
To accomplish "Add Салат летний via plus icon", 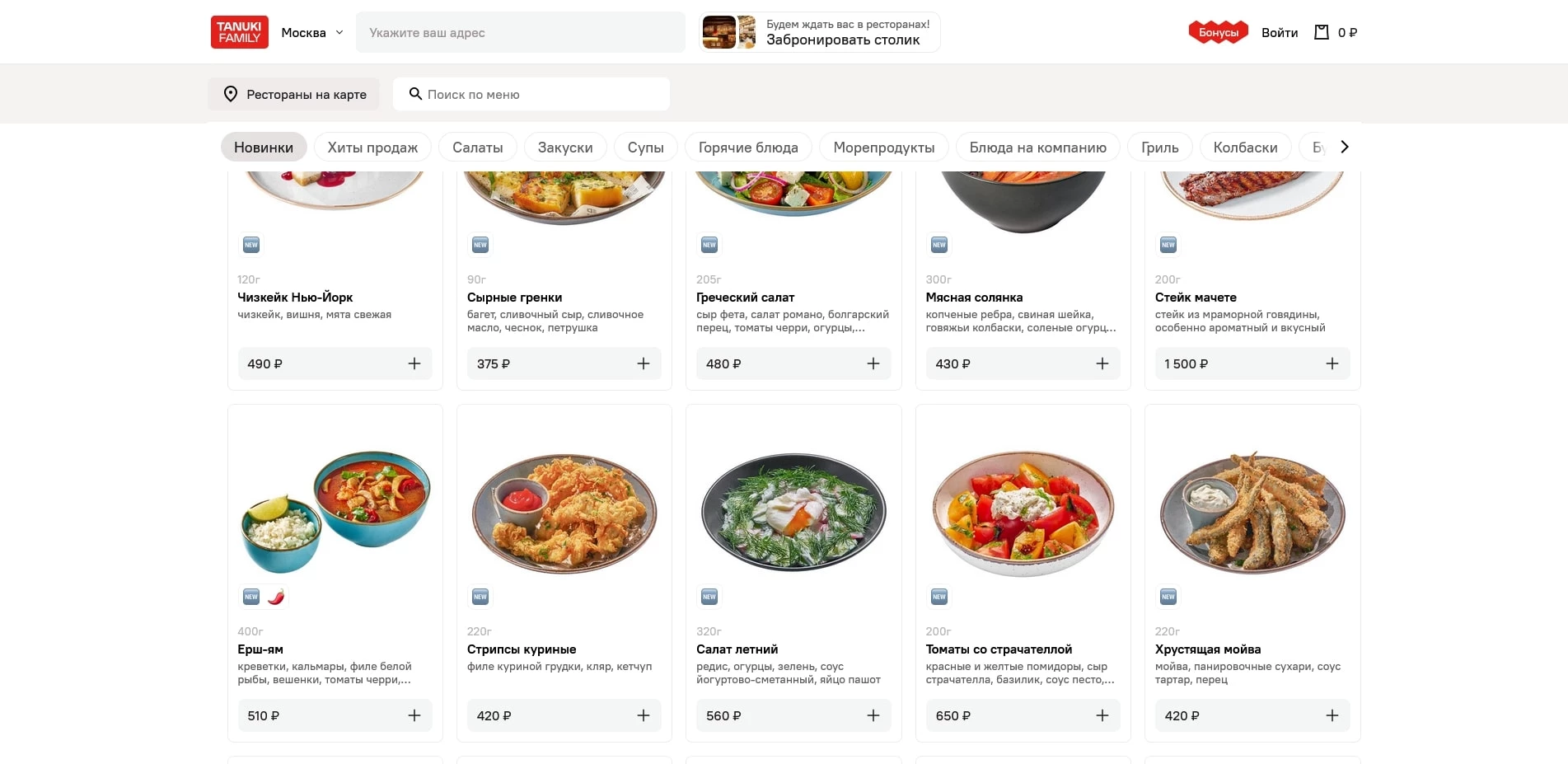I will point(873,715).
